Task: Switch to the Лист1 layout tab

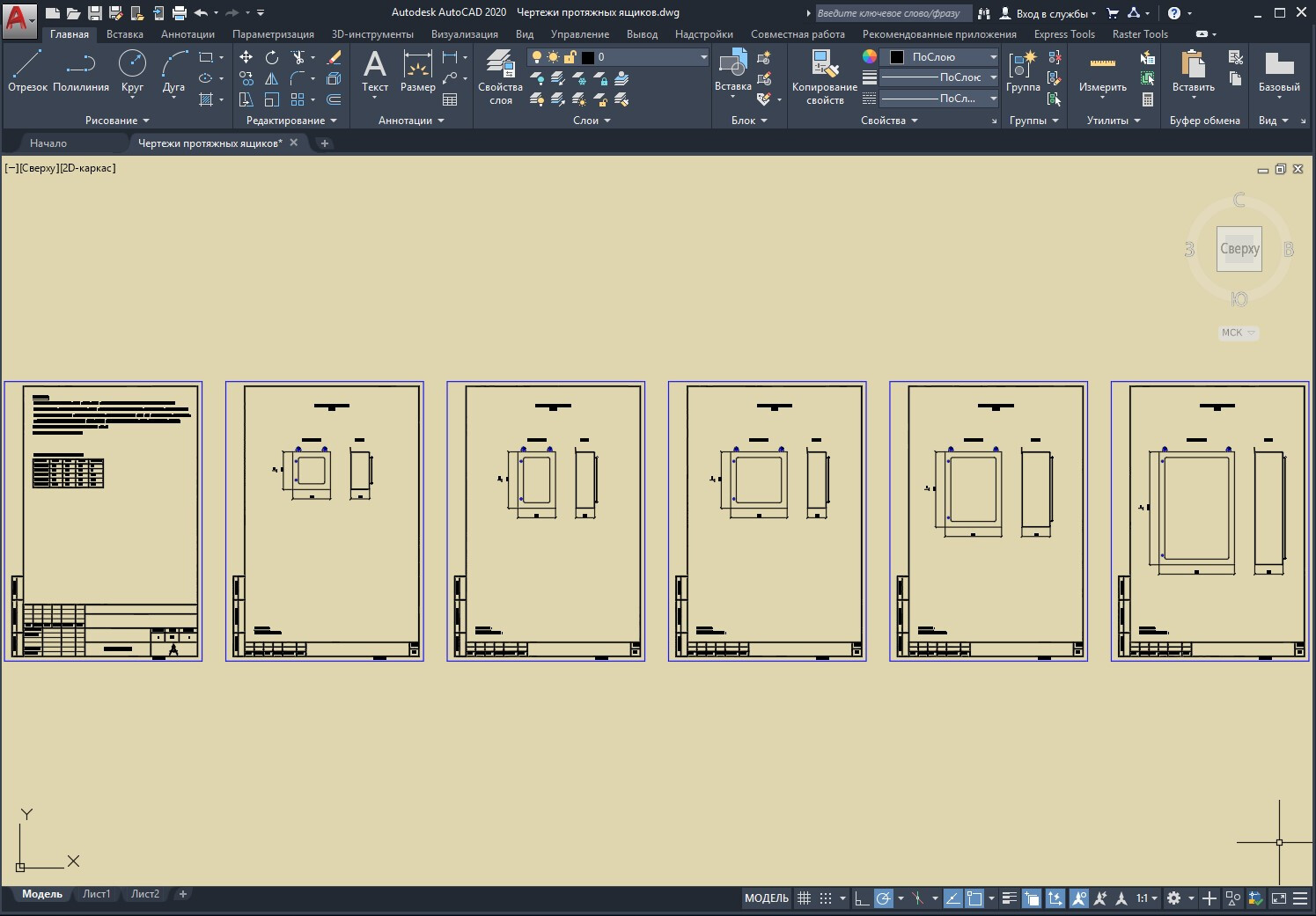Action: (97, 894)
